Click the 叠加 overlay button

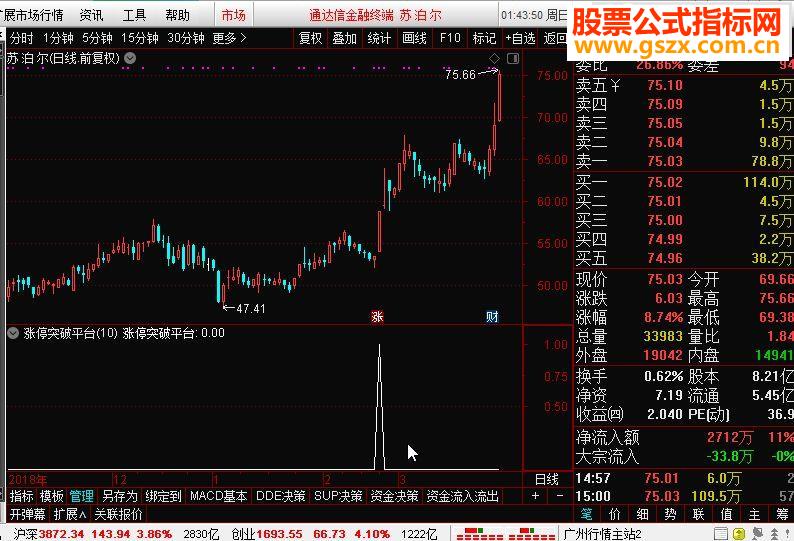344,38
